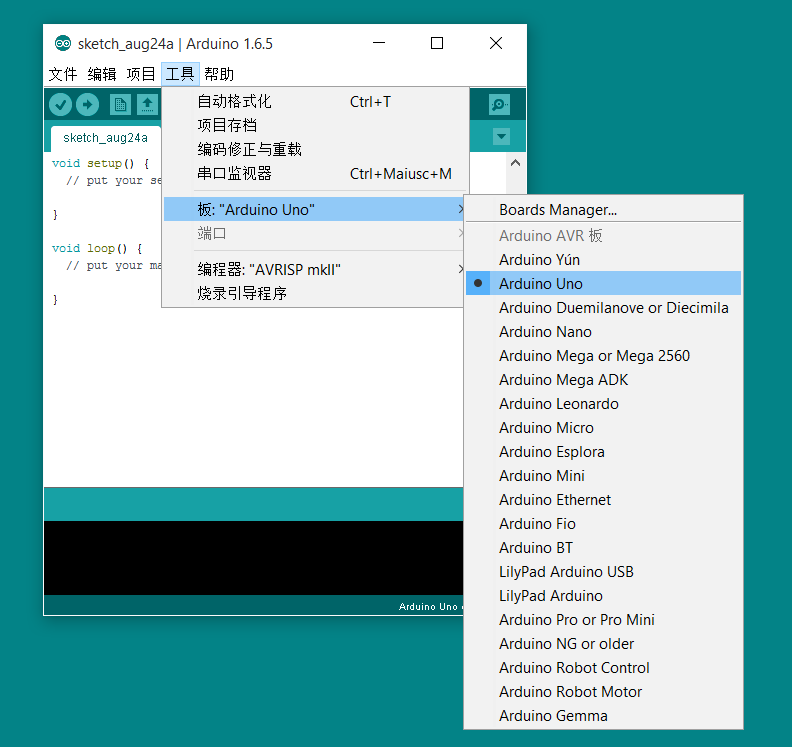Click 烧录引导程序 menu entry
The width and height of the screenshot is (792, 747).
point(242,294)
